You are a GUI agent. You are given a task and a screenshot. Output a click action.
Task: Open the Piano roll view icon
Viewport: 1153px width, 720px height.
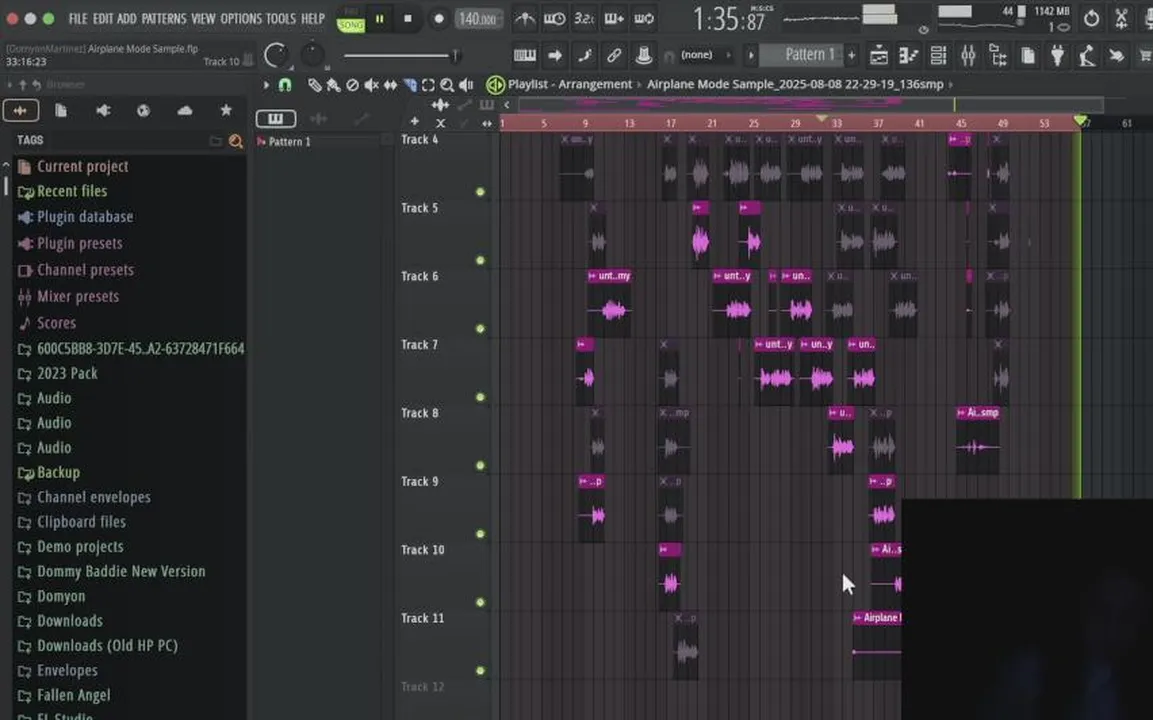click(x=908, y=55)
